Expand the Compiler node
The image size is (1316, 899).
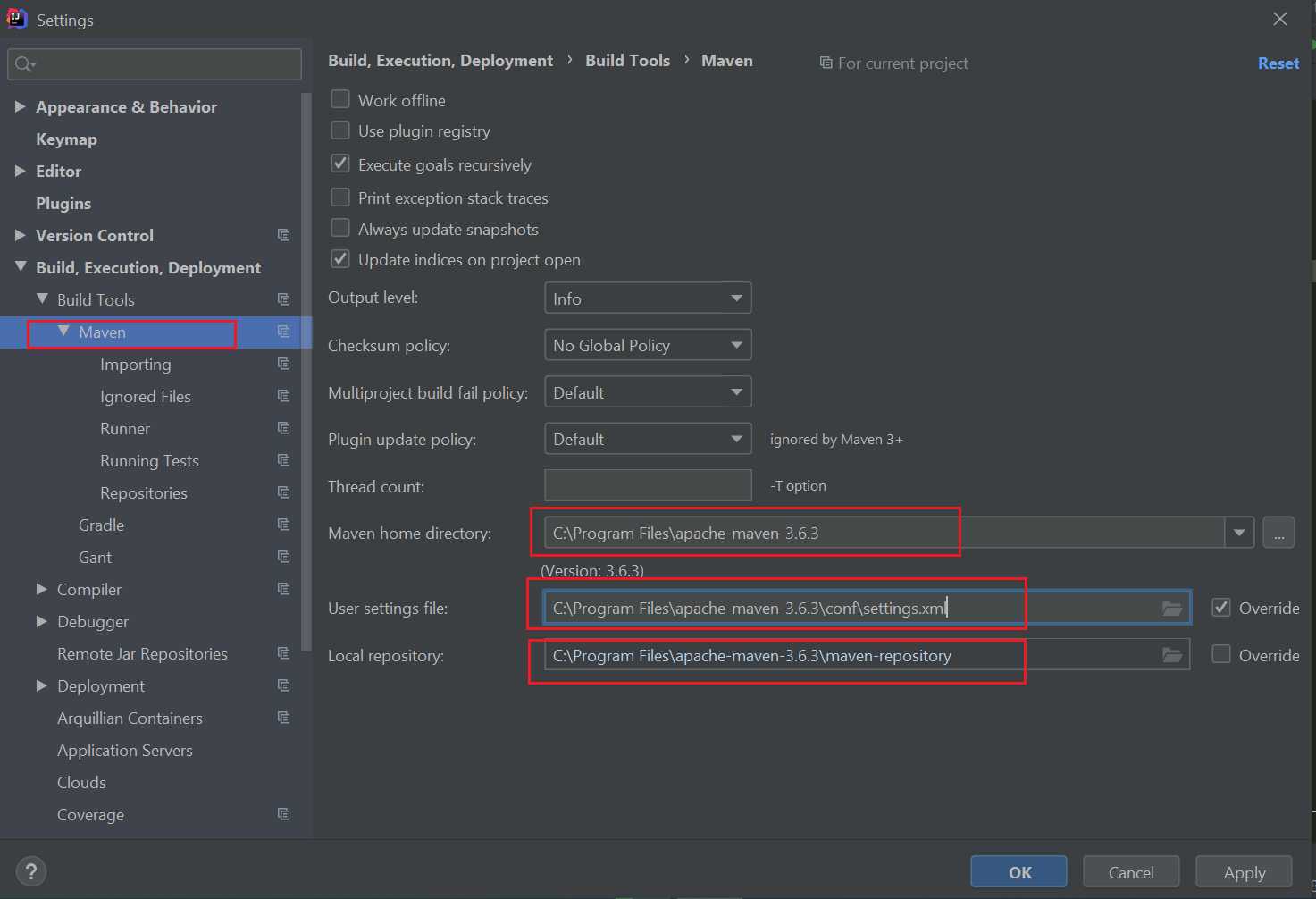click(x=41, y=589)
